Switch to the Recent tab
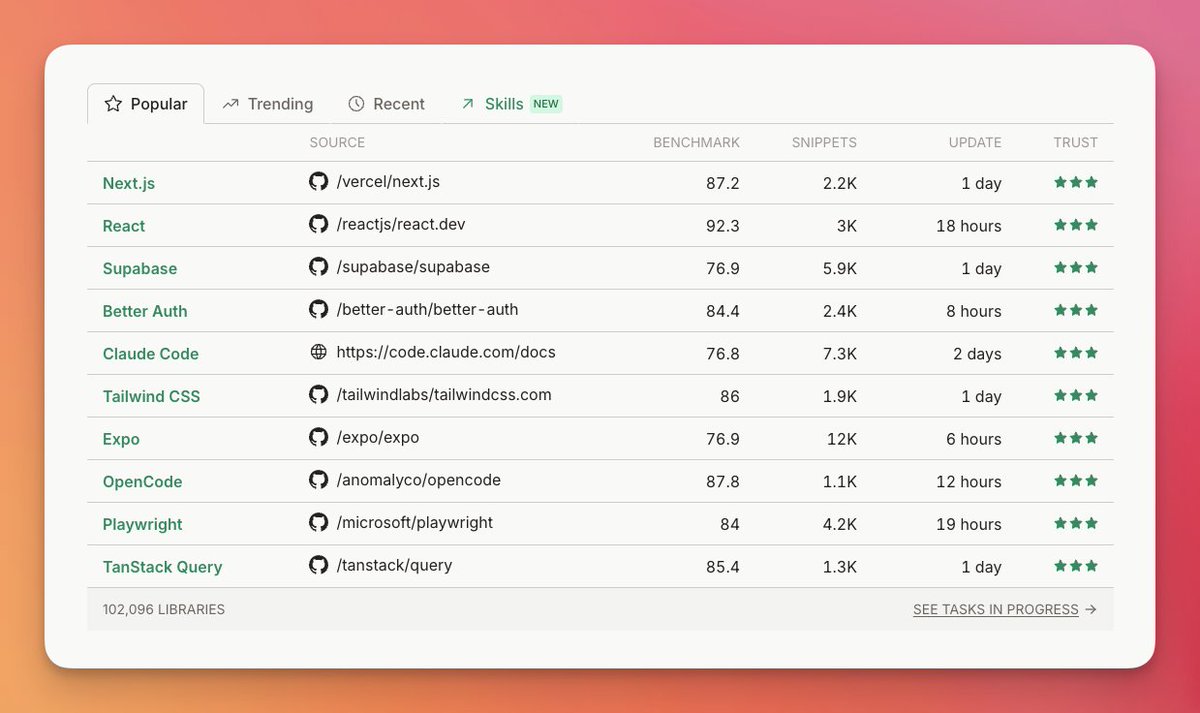1200x713 pixels. click(x=387, y=104)
